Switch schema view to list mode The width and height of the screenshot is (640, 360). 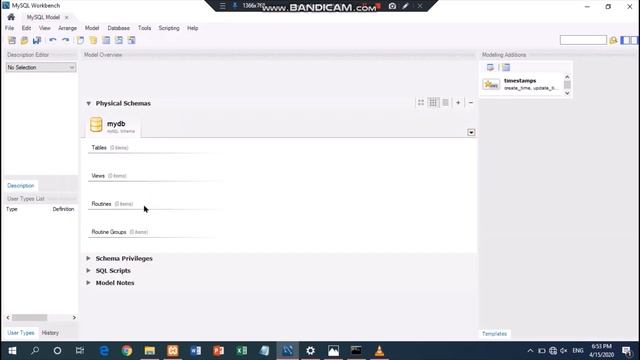(x=445, y=103)
